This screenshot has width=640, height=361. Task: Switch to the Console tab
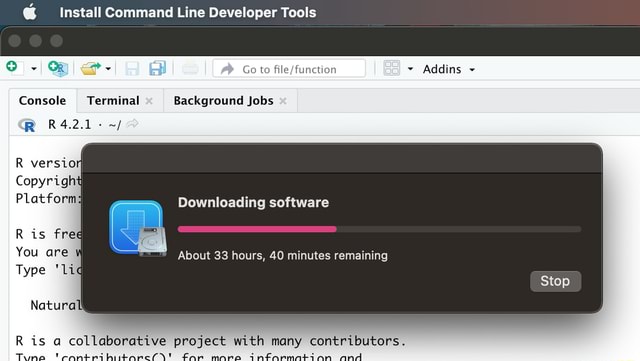coord(42,100)
